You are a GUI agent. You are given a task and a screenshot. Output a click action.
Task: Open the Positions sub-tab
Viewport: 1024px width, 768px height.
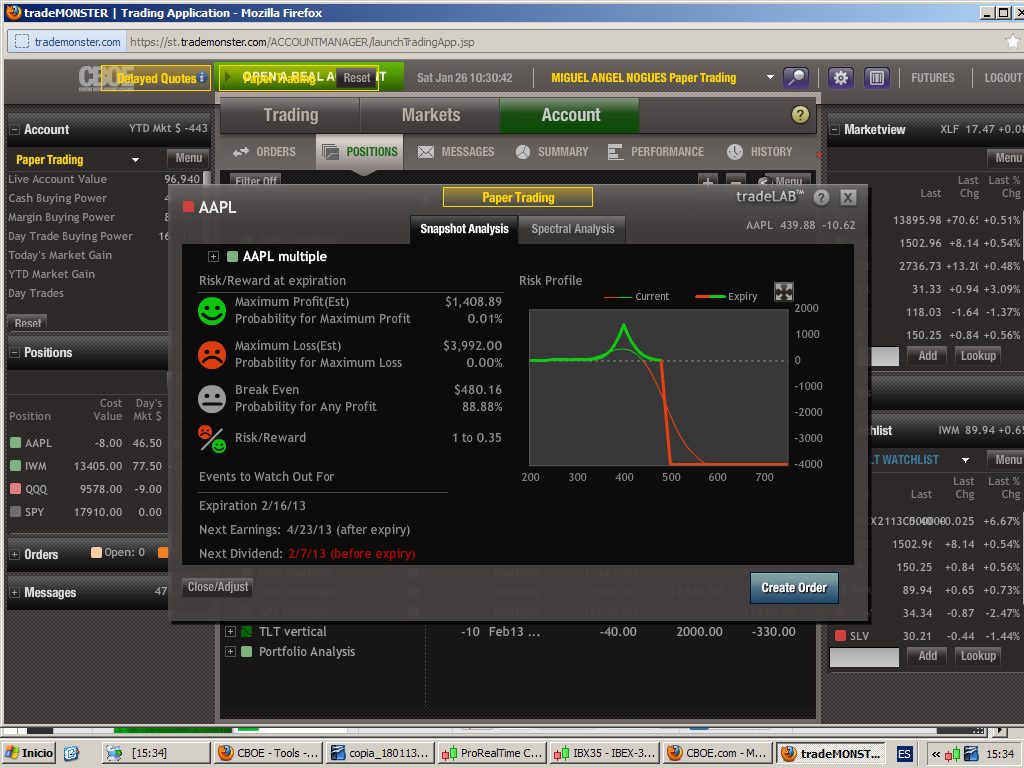(360, 152)
